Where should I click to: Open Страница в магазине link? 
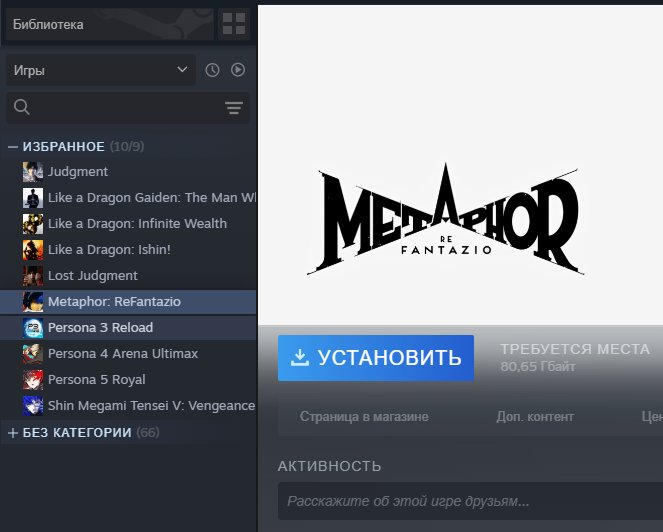click(x=364, y=417)
